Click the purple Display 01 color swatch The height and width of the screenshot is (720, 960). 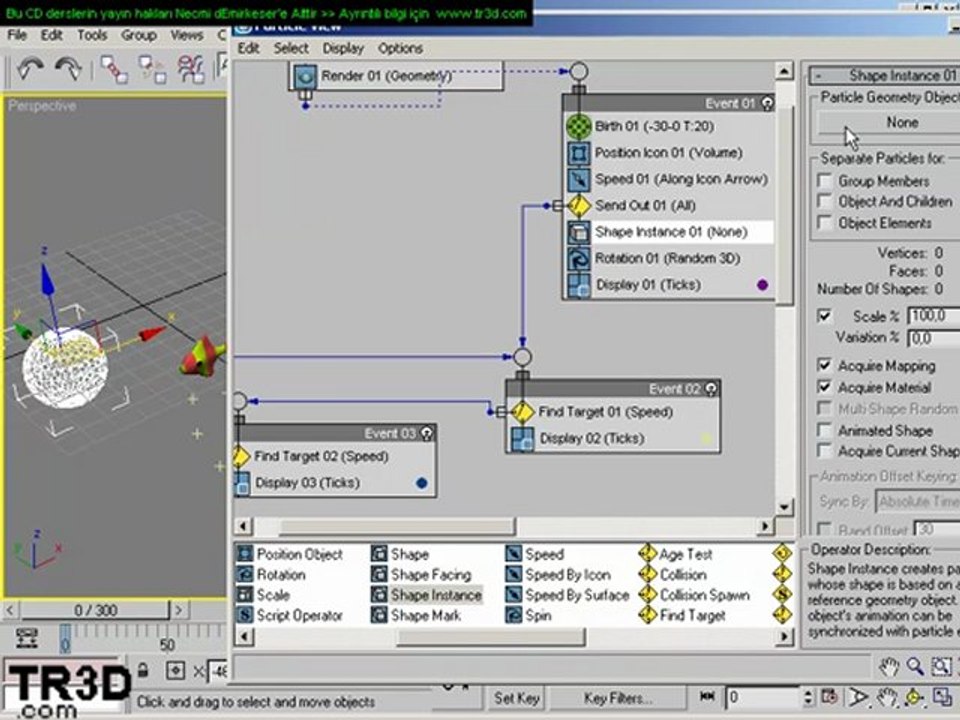(762, 285)
